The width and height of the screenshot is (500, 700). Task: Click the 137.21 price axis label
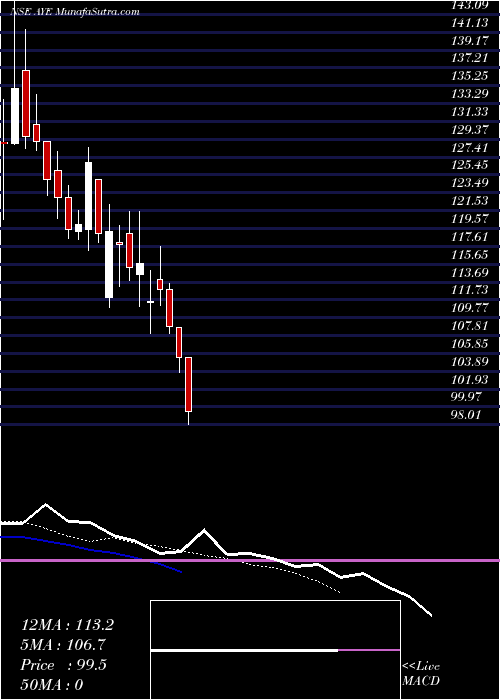click(x=472, y=58)
